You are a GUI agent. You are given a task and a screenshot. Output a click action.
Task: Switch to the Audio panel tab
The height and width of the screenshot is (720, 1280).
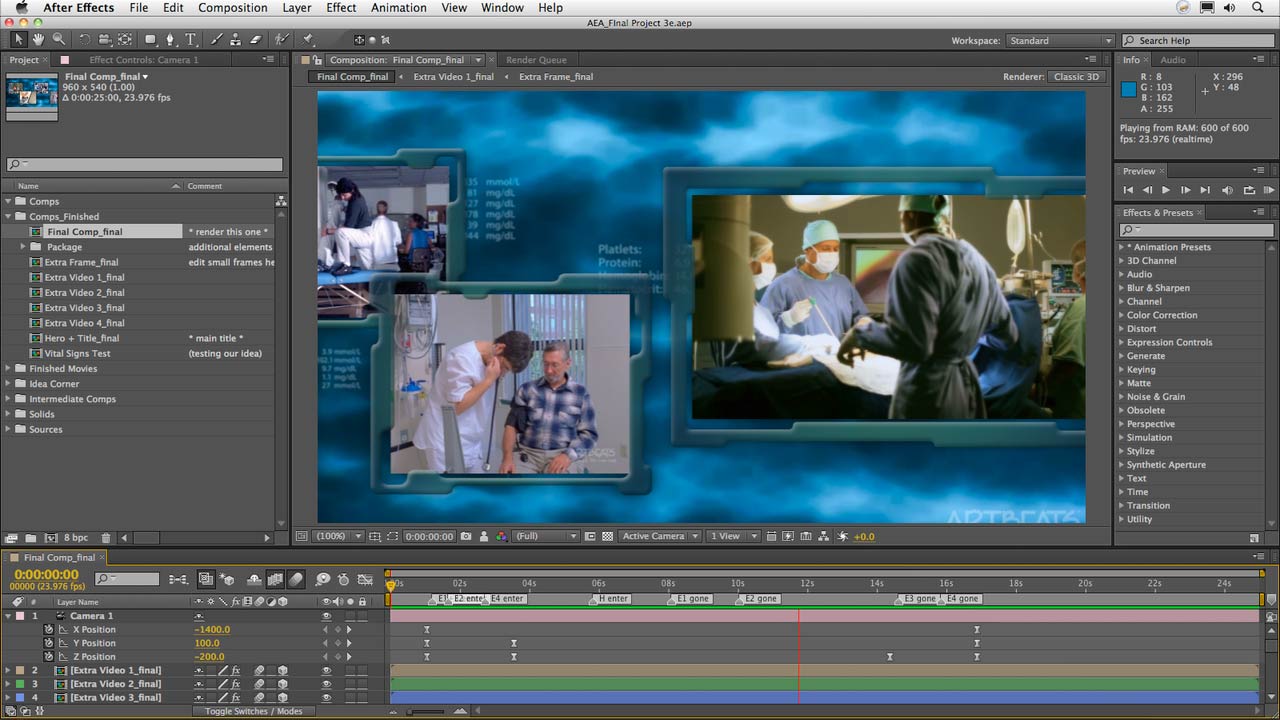pos(1172,60)
